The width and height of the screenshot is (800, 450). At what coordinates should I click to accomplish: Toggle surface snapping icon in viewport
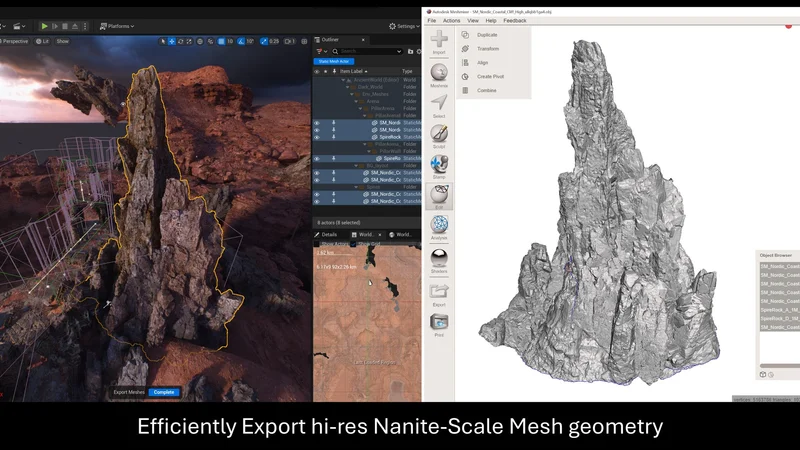[x=210, y=41]
